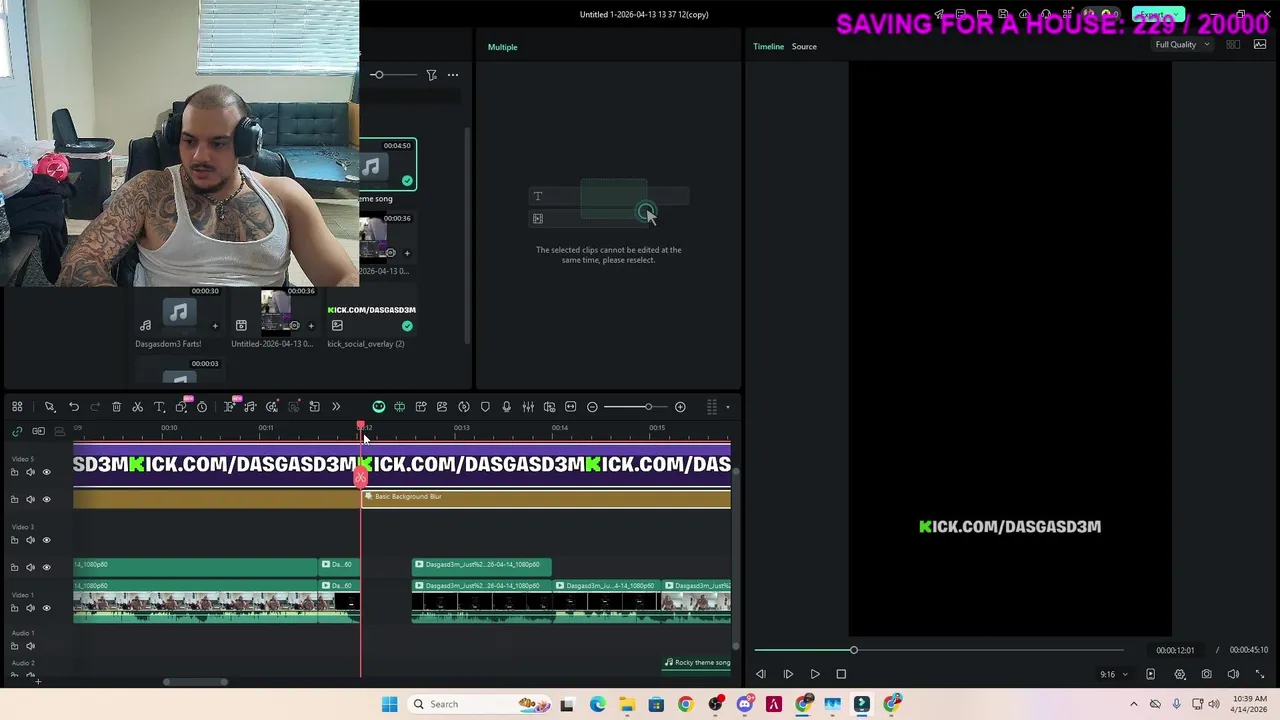The width and height of the screenshot is (1280, 720).
Task: Open the media panel filter icon
Action: [431, 75]
